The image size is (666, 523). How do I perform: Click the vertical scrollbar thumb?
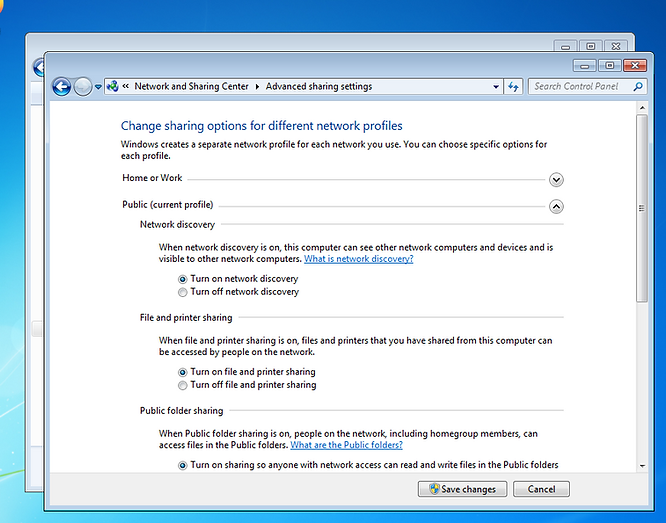tap(642, 208)
